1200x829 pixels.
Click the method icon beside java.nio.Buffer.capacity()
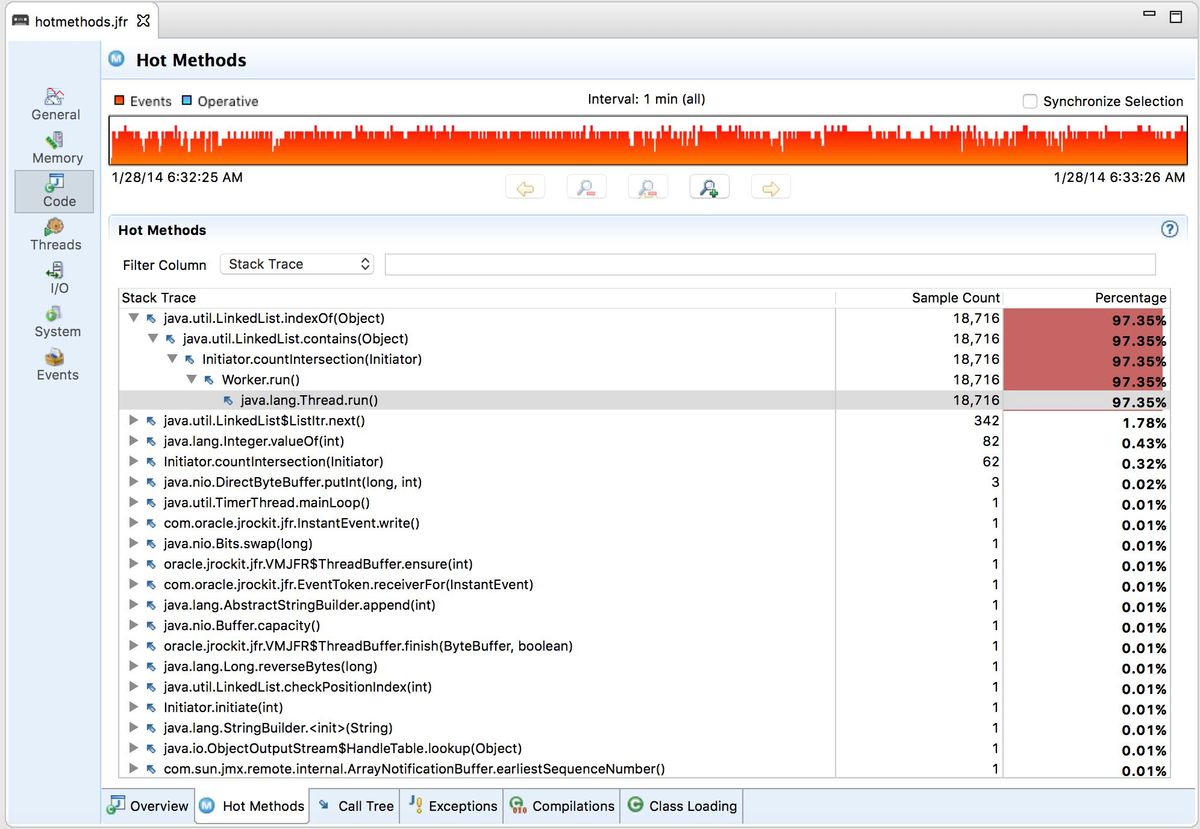[151, 625]
